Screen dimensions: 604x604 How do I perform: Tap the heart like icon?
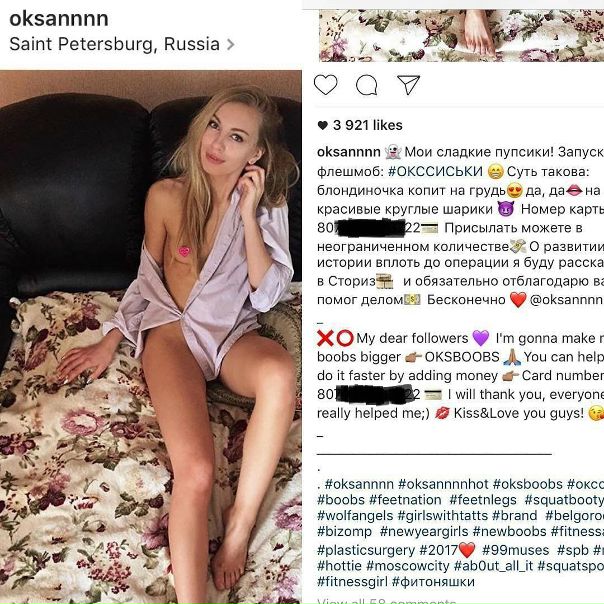325,84
